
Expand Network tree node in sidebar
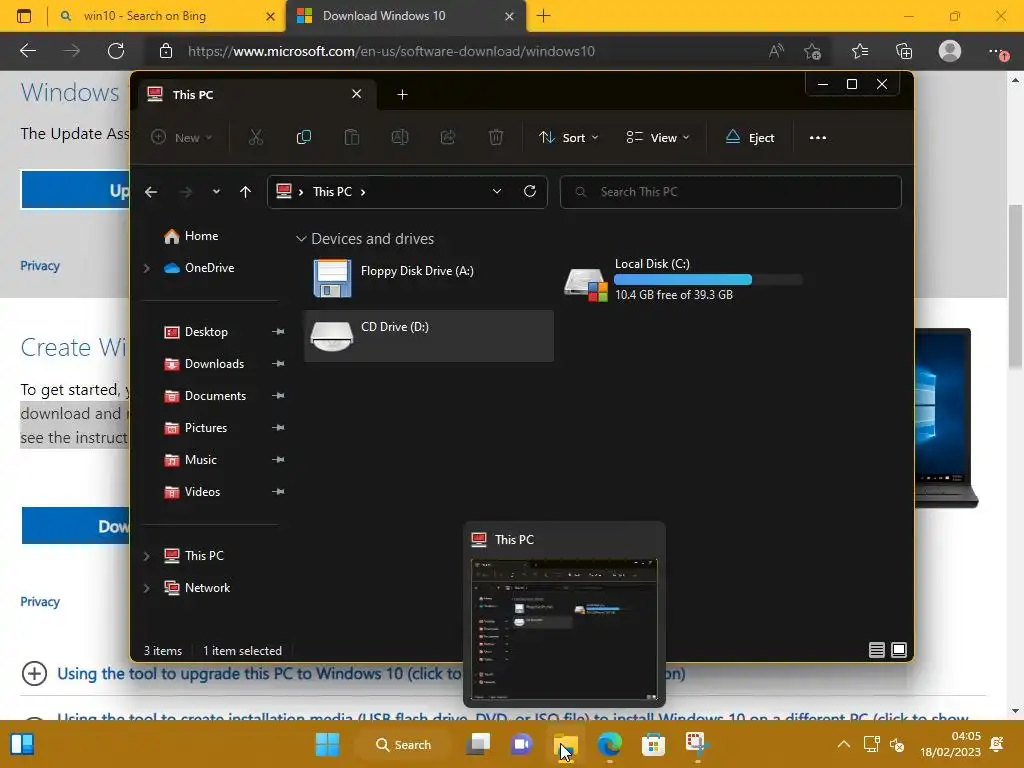(x=146, y=588)
